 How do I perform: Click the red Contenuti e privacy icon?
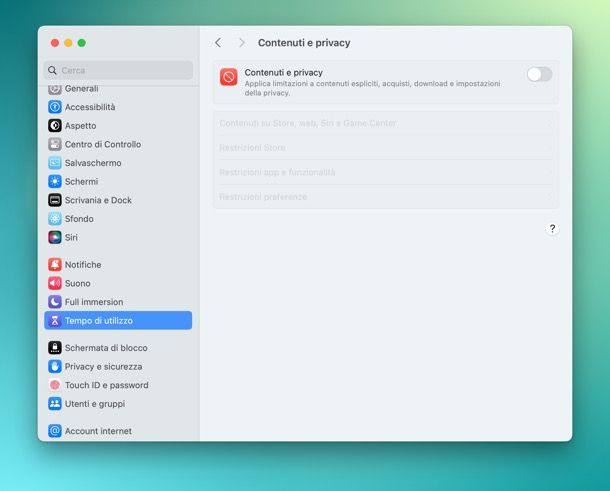229,77
